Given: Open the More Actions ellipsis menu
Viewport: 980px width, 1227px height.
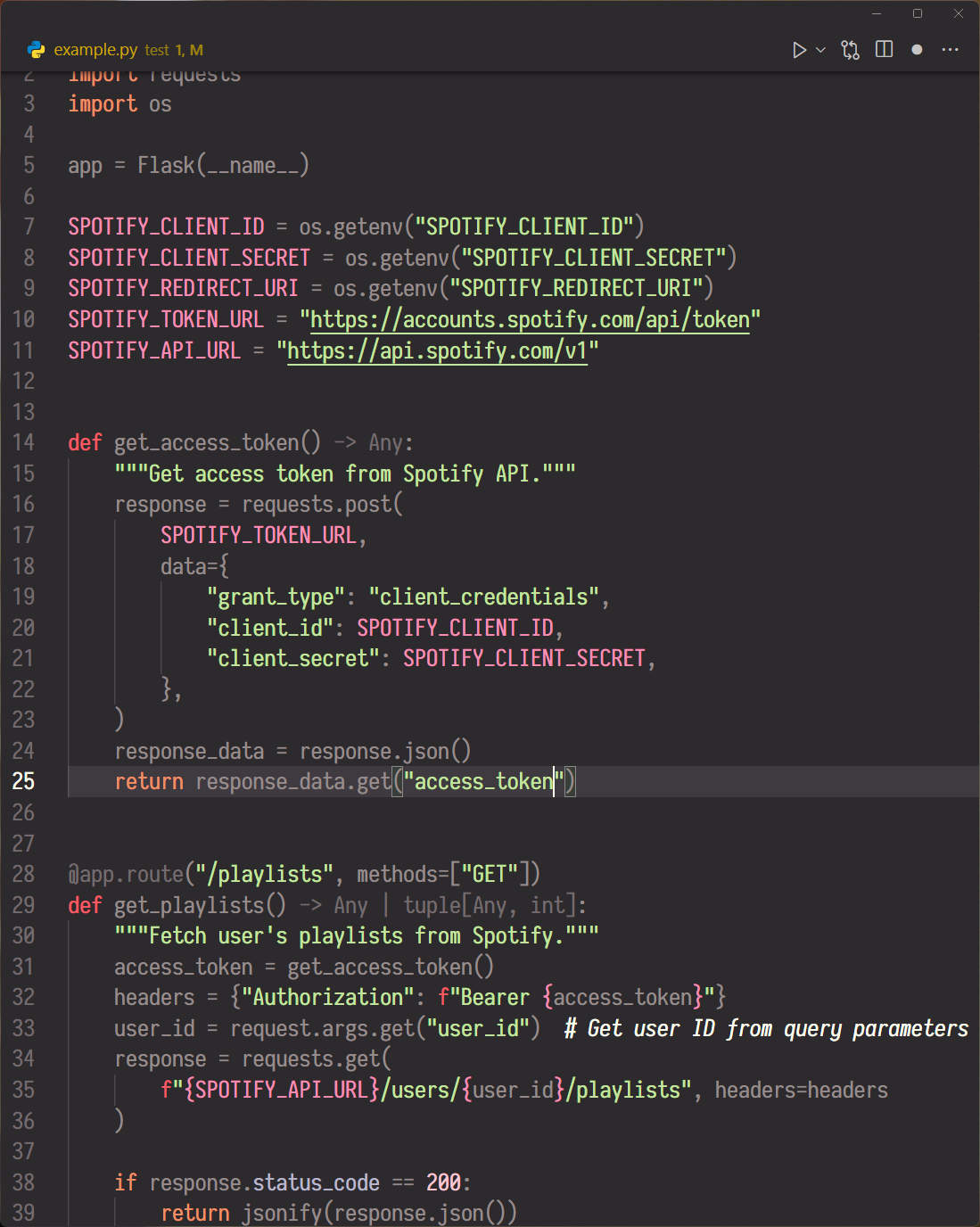Looking at the screenshot, I should [x=950, y=49].
